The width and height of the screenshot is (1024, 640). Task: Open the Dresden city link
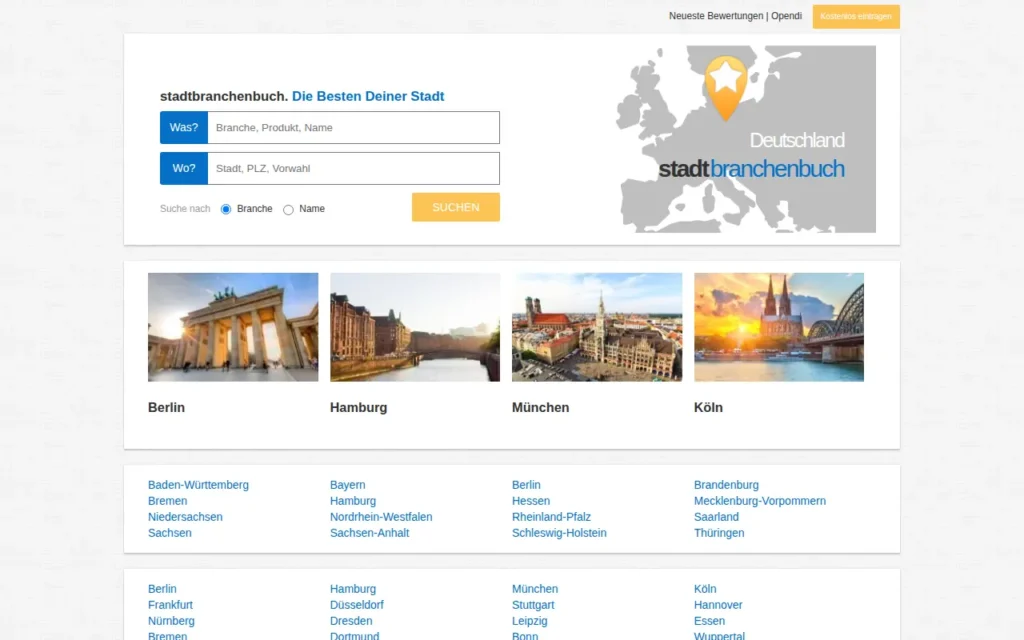[x=351, y=621]
